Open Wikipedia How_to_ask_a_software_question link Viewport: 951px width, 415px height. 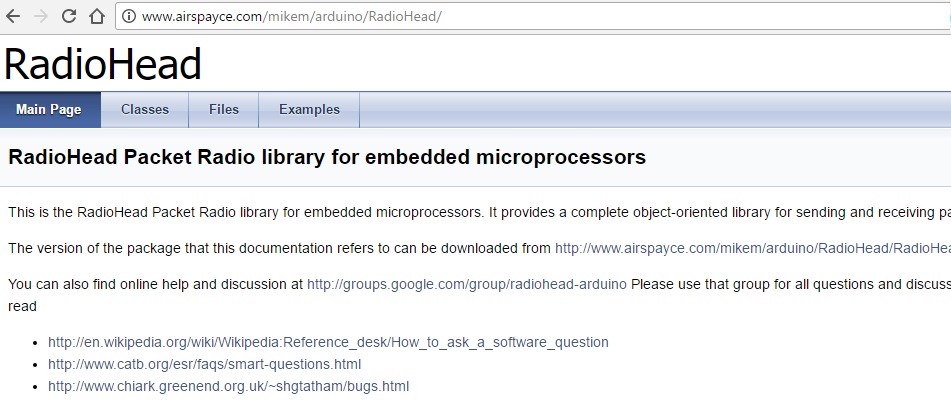coord(328,342)
